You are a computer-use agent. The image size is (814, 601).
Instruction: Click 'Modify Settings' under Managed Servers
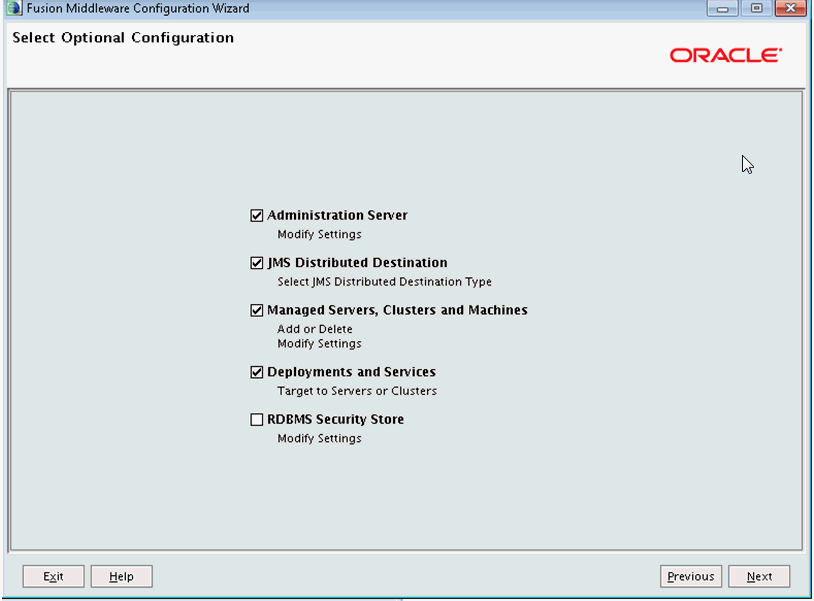319,344
